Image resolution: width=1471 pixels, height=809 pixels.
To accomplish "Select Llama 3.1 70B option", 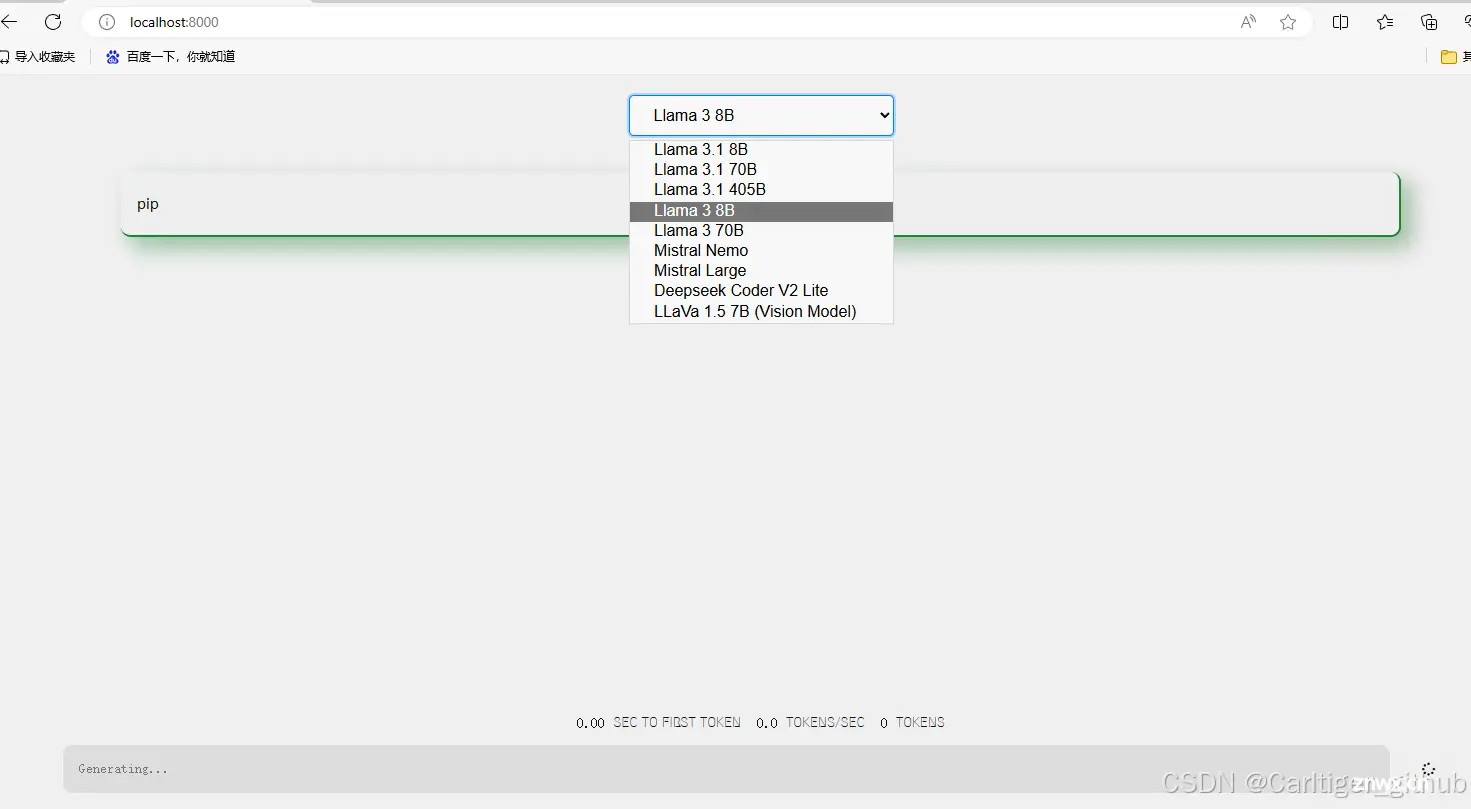I will point(761,169).
